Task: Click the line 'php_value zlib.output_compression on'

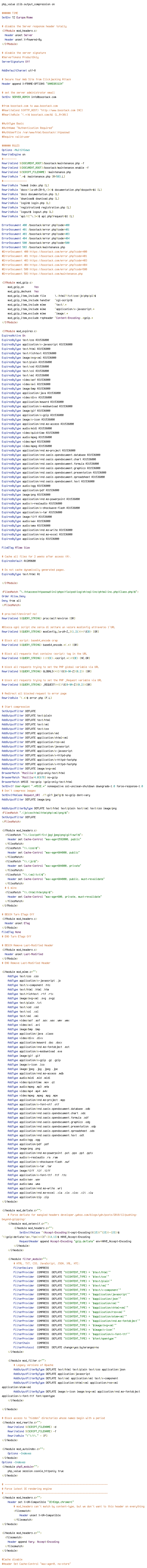Action: [27, 4]
